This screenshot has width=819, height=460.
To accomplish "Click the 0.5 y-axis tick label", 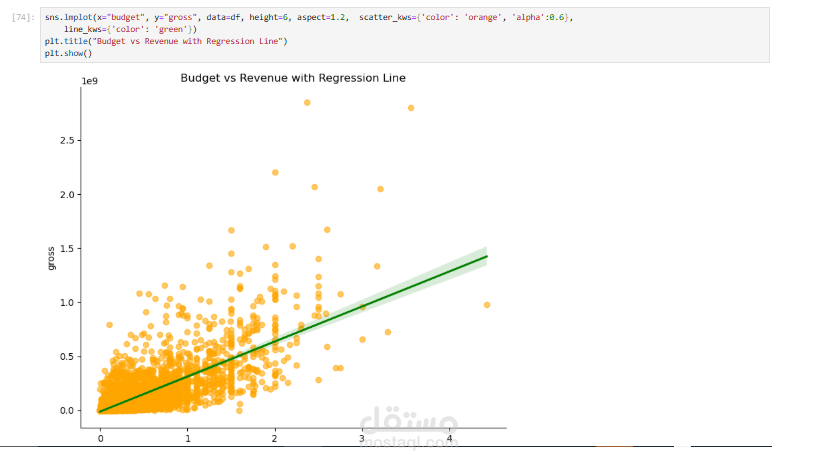I will tap(67, 357).
